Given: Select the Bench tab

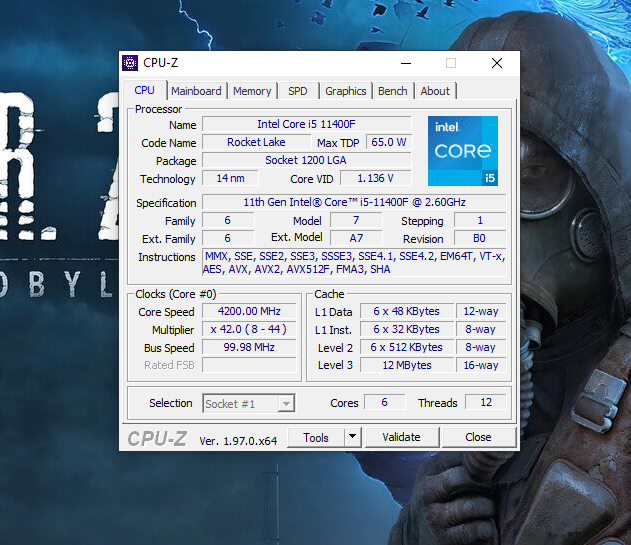Looking at the screenshot, I should coord(392,91).
